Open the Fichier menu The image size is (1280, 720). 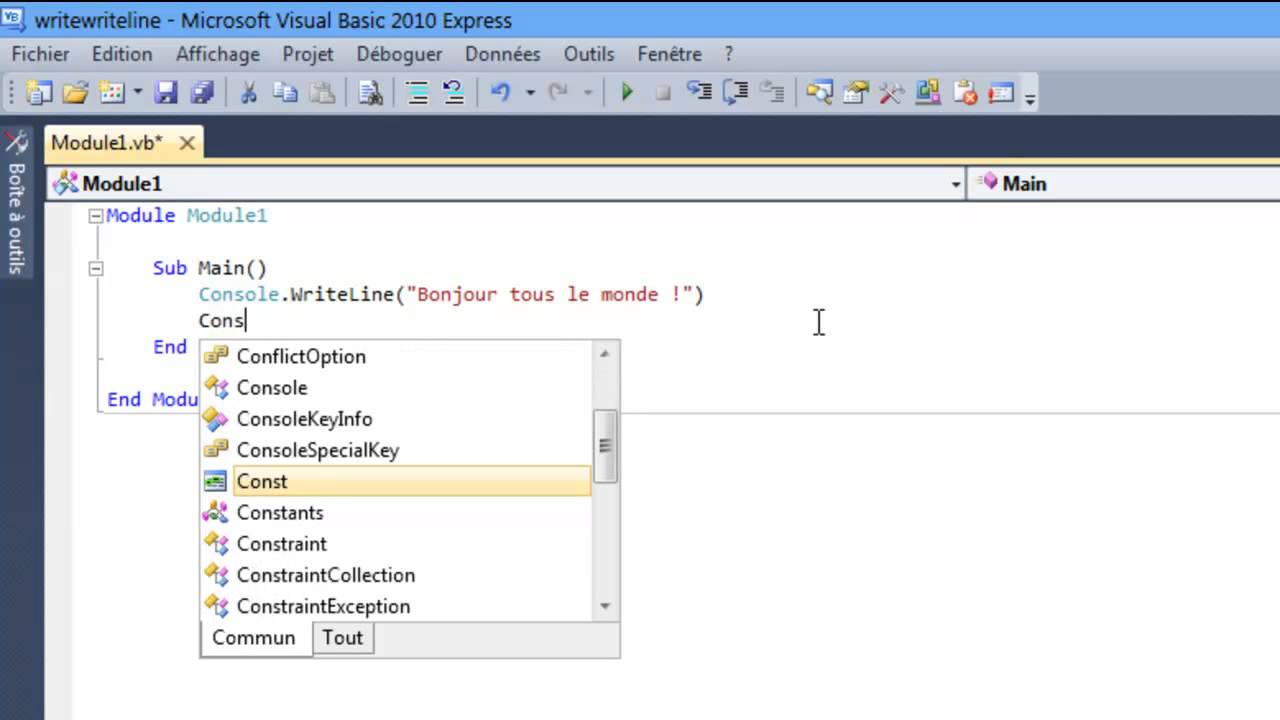pyautogui.click(x=41, y=54)
